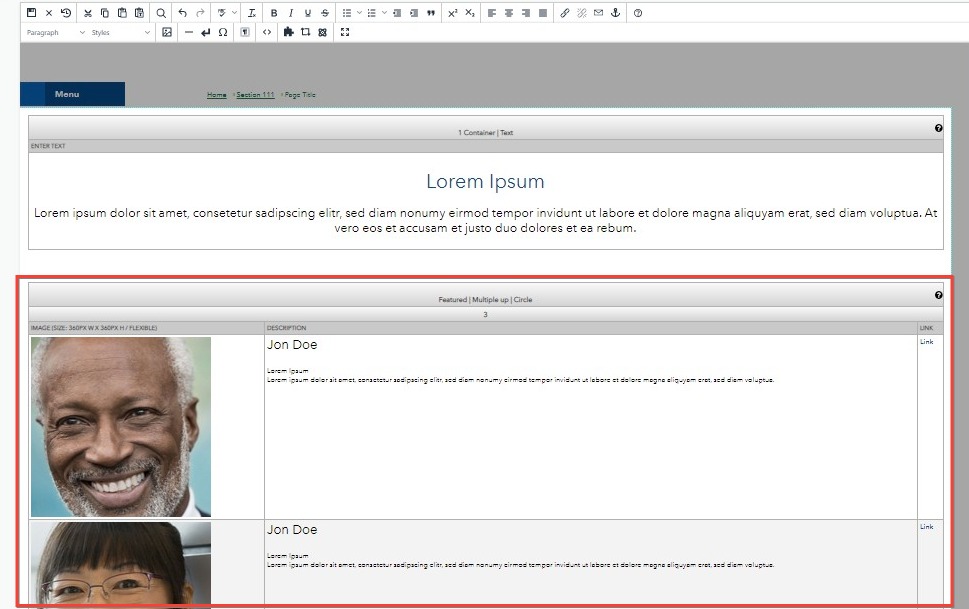Expand the spellcheck language dropdown arrow
This screenshot has height=609, width=969.
pyautogui.click(x=234, y=12)
